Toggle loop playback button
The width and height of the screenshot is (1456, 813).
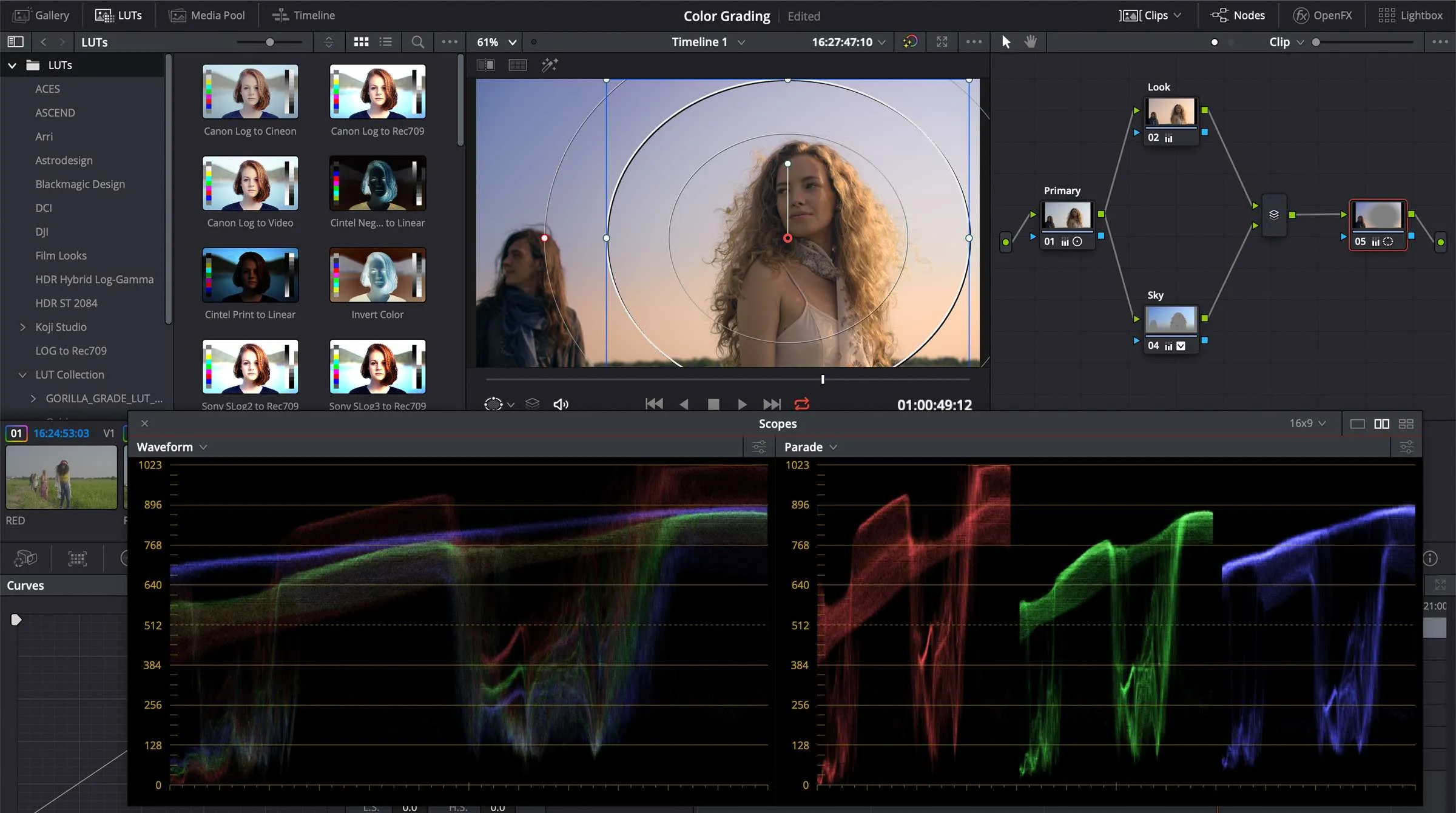tap(802, 404)
